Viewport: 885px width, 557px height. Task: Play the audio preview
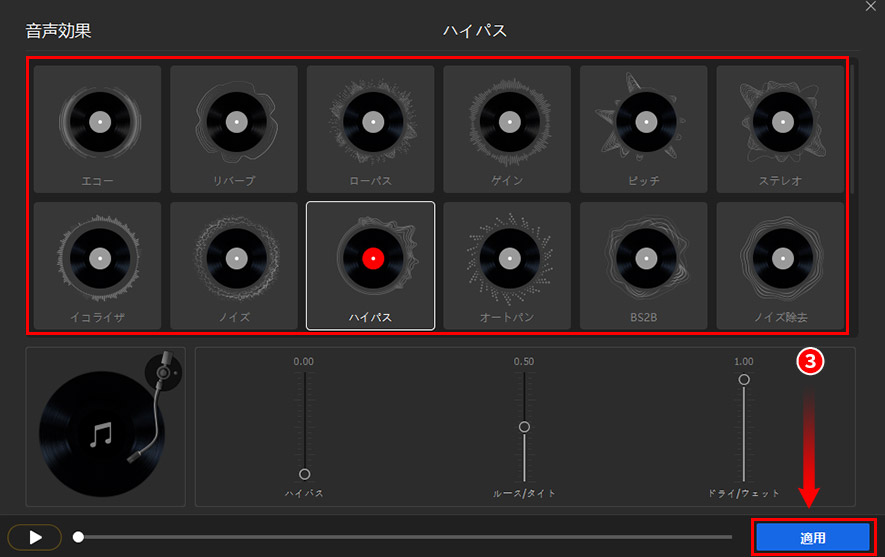(34, 537)
